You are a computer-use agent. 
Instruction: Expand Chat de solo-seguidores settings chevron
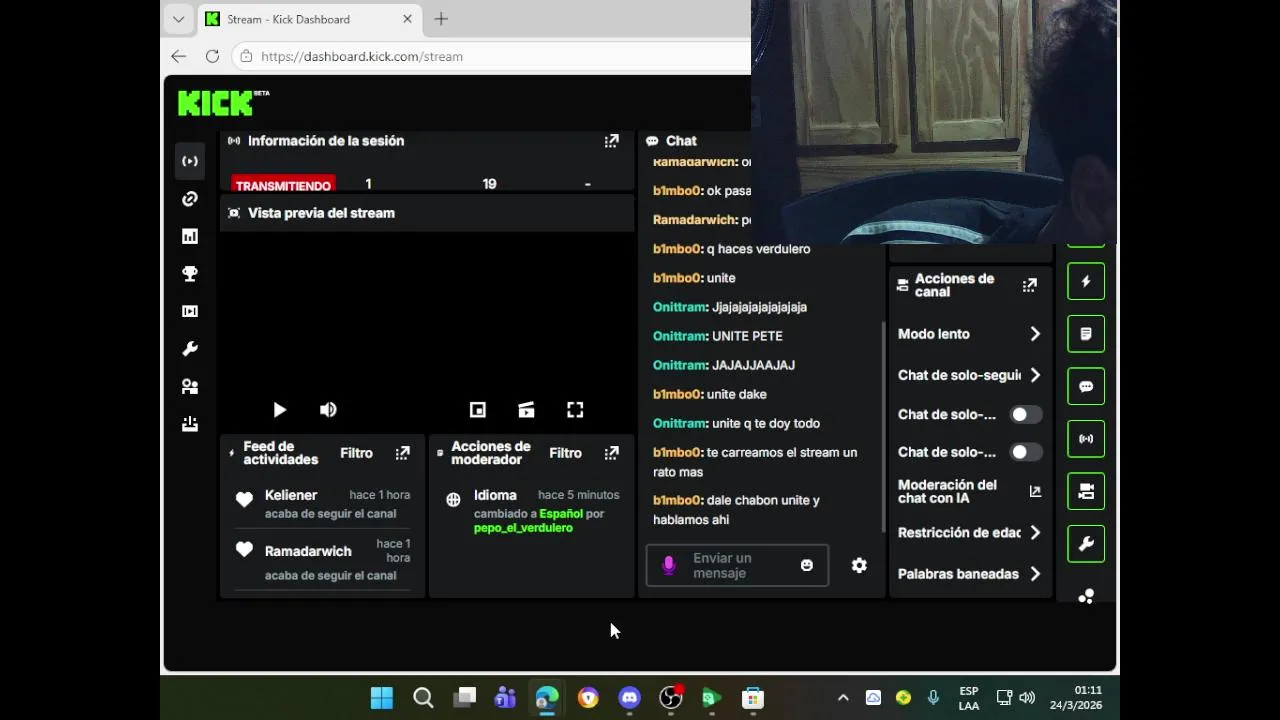click(1035, 375)
